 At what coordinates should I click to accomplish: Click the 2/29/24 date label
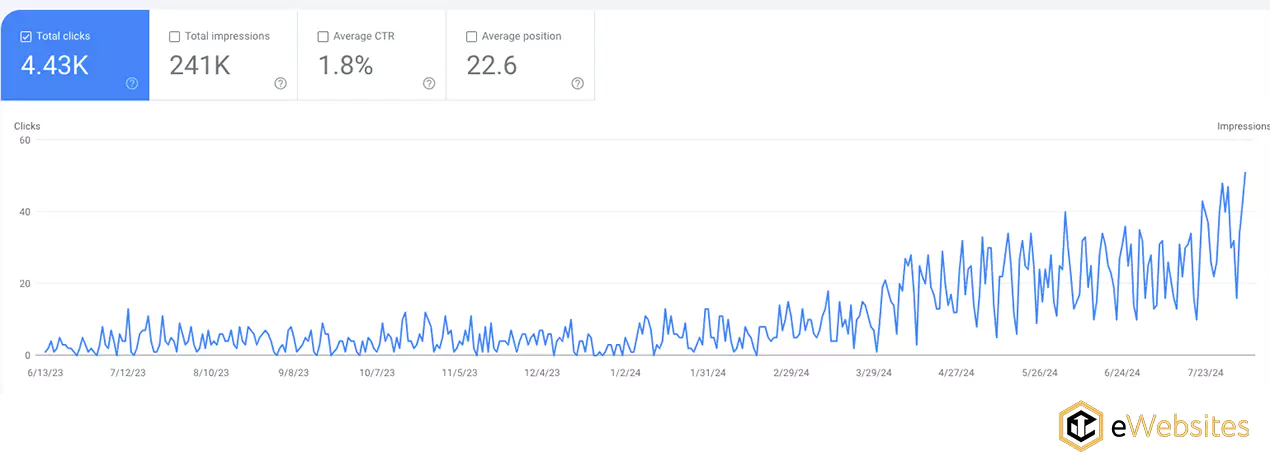[791, 373]
